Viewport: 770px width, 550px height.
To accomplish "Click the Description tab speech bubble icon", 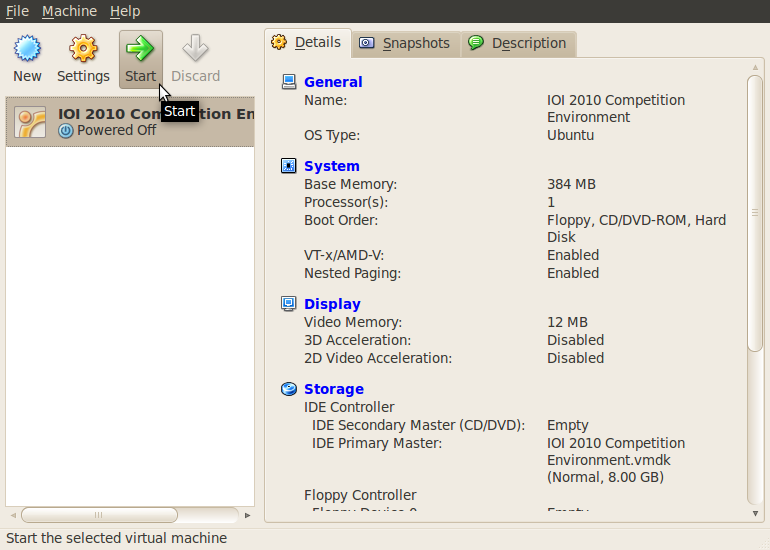I will click(475, 43).
